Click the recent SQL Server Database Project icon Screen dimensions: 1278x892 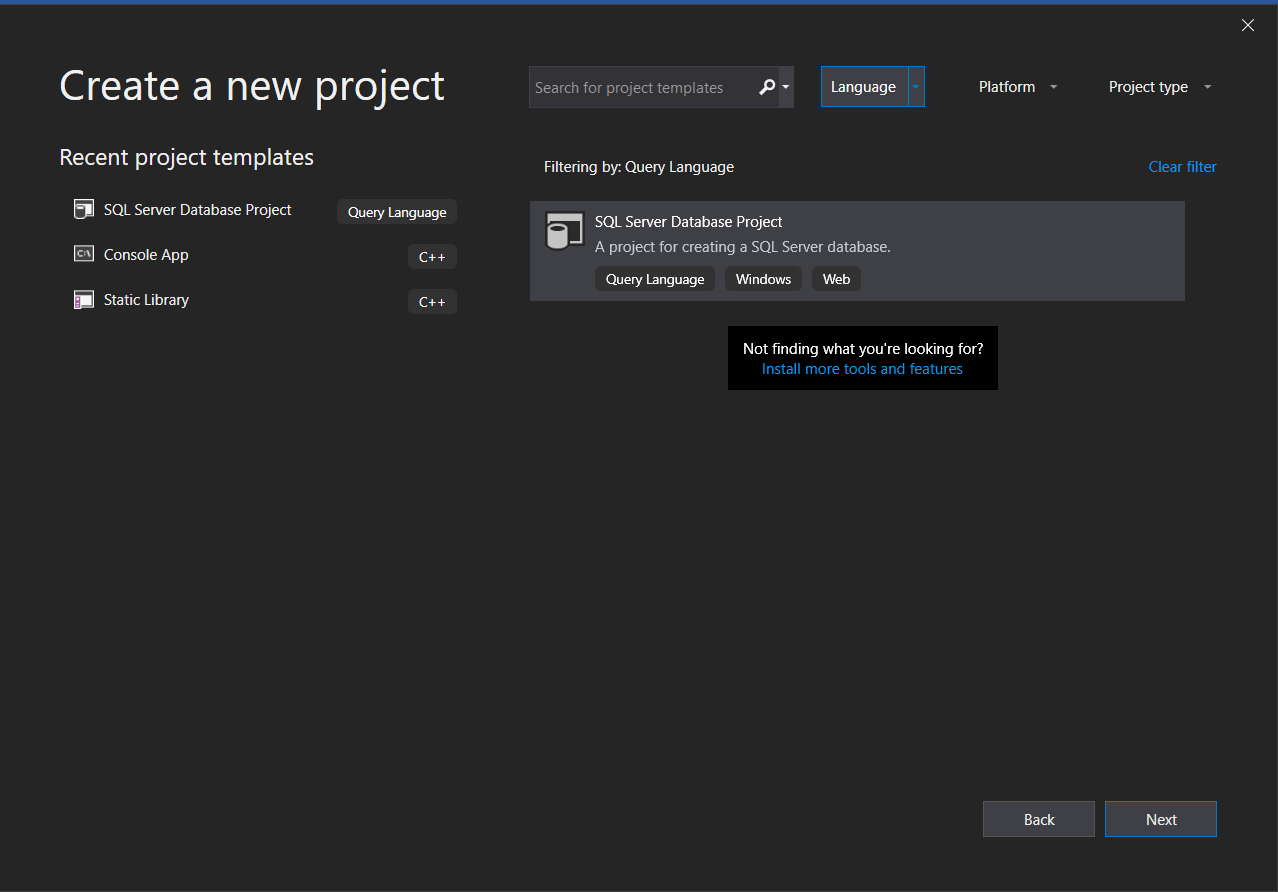point(84,210)
